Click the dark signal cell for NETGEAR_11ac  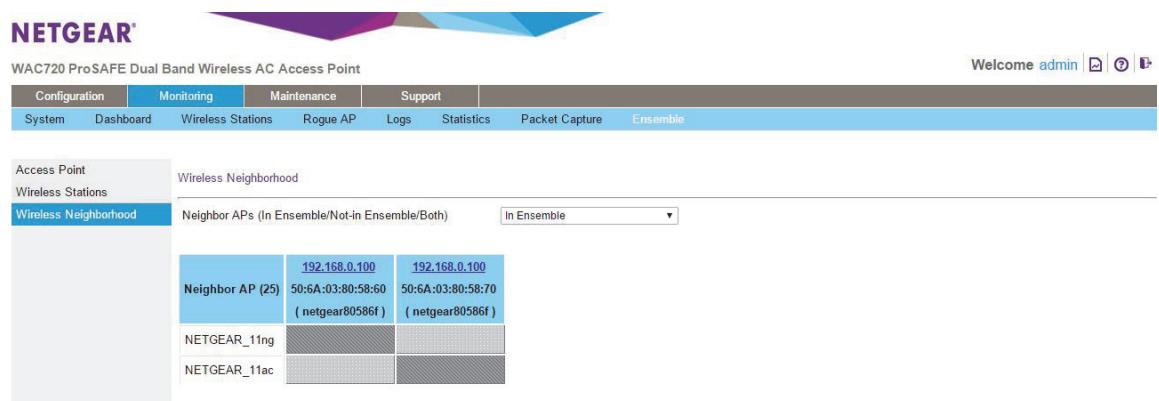[x=450, y=370]
